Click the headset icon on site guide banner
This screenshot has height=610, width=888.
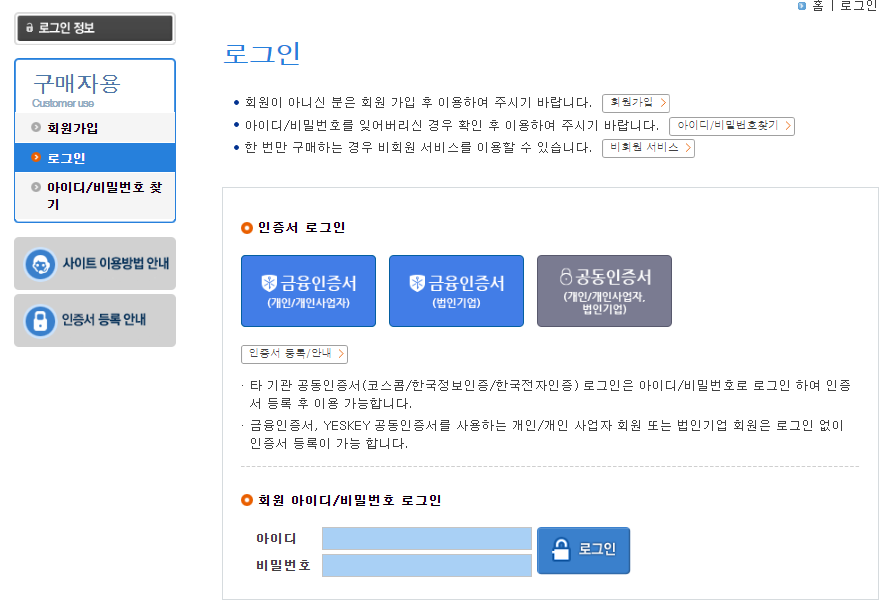40,264
